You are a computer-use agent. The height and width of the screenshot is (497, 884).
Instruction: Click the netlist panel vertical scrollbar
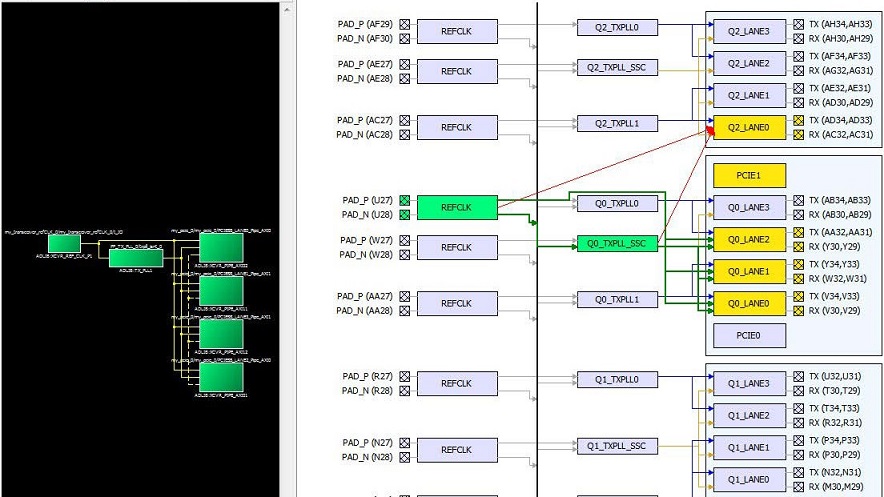[288, 248]
